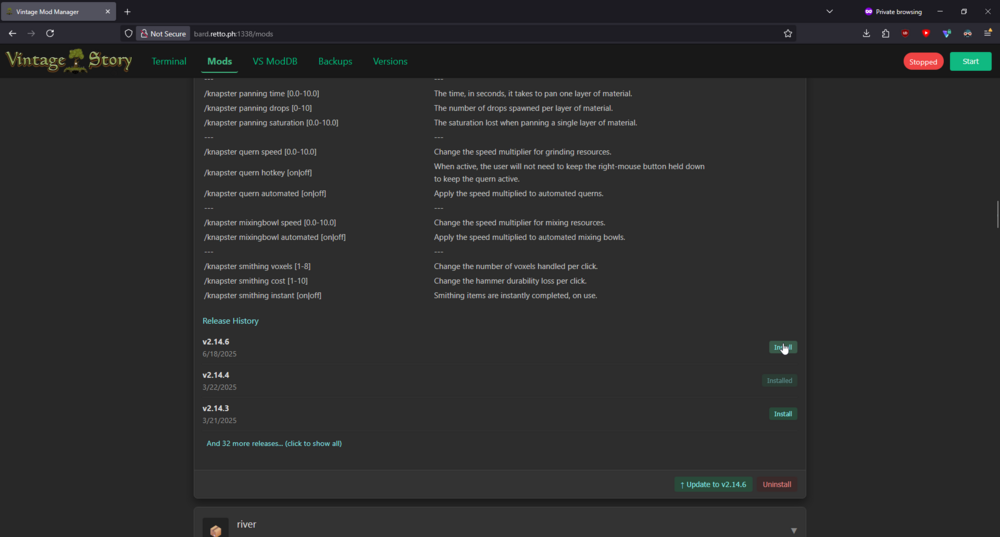Go to the Backups tab
This screenshot has width=1000, height=537.
[335, 61]
